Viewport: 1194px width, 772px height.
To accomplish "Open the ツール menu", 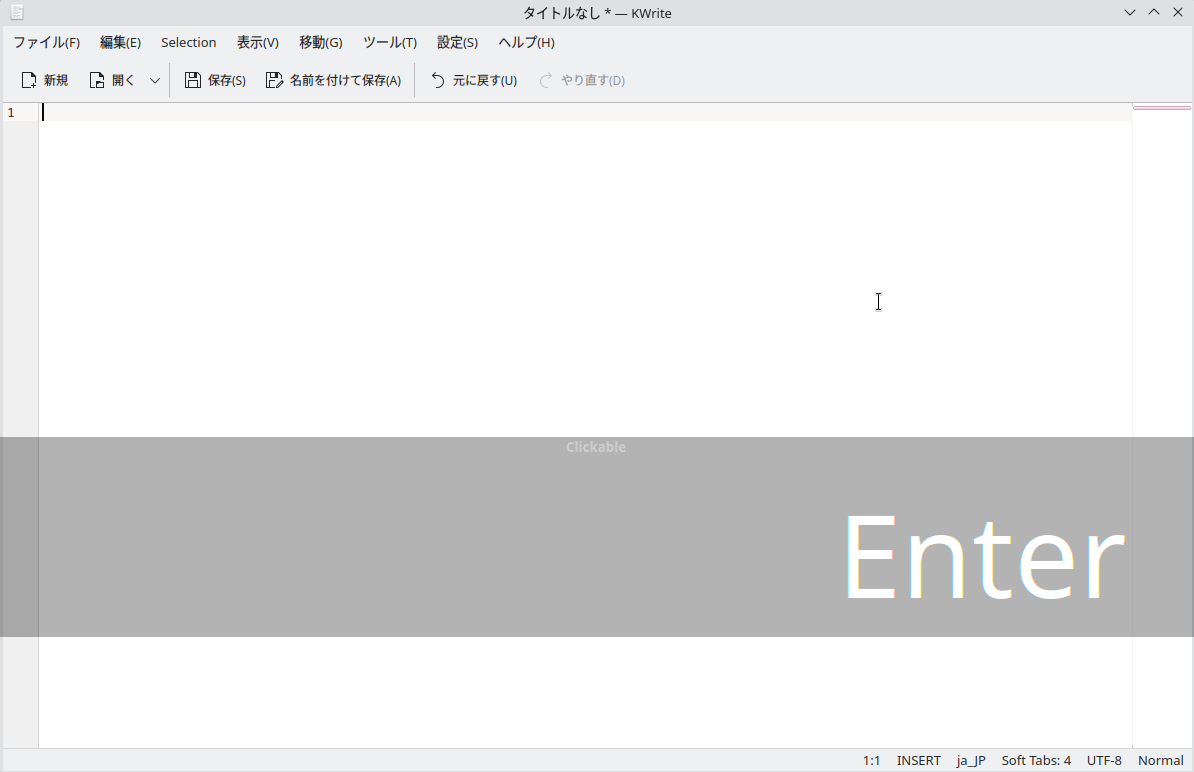I will (389, 42).
